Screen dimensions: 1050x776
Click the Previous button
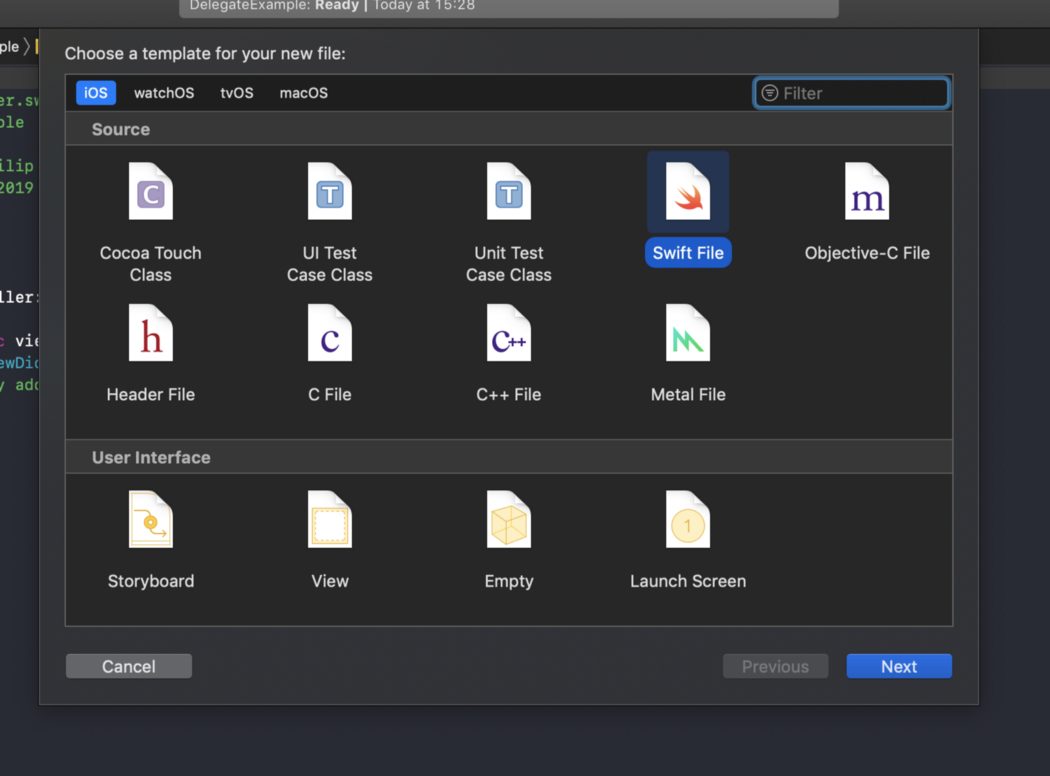(x=775, y=666)
